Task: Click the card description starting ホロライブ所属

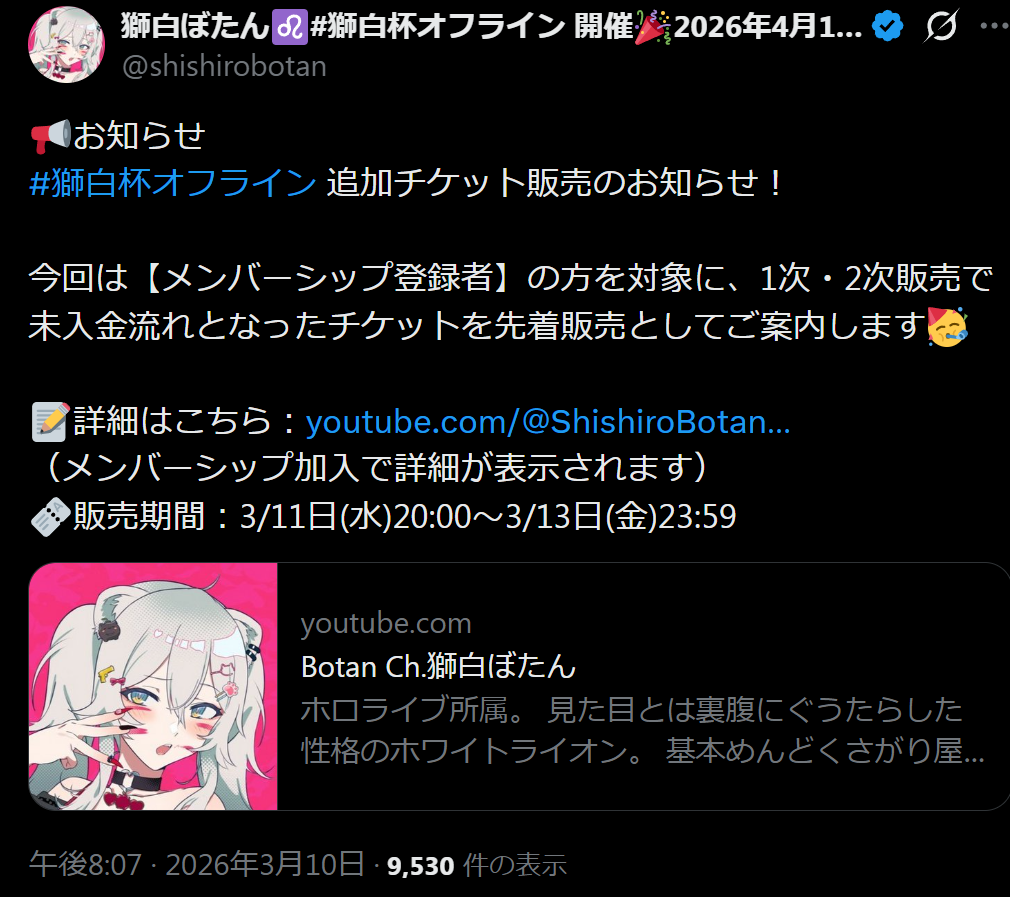Action: (642, 730)
